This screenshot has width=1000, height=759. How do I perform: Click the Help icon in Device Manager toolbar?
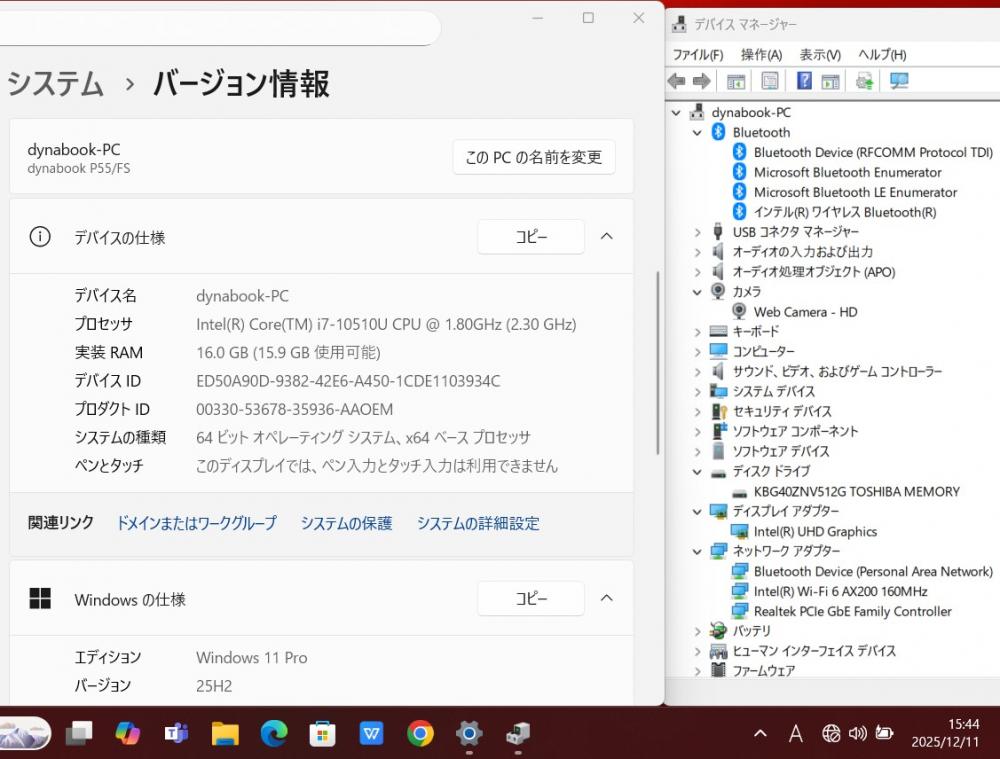click(x=804, y=81)
